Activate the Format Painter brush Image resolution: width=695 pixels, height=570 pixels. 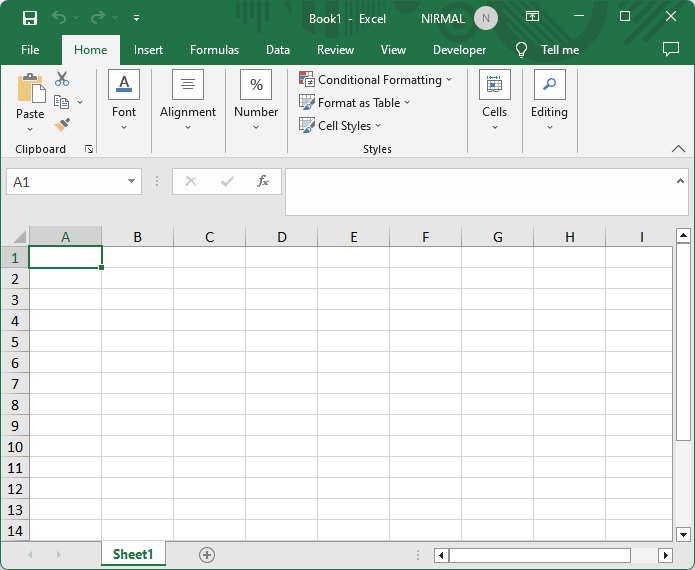point(62,125)
